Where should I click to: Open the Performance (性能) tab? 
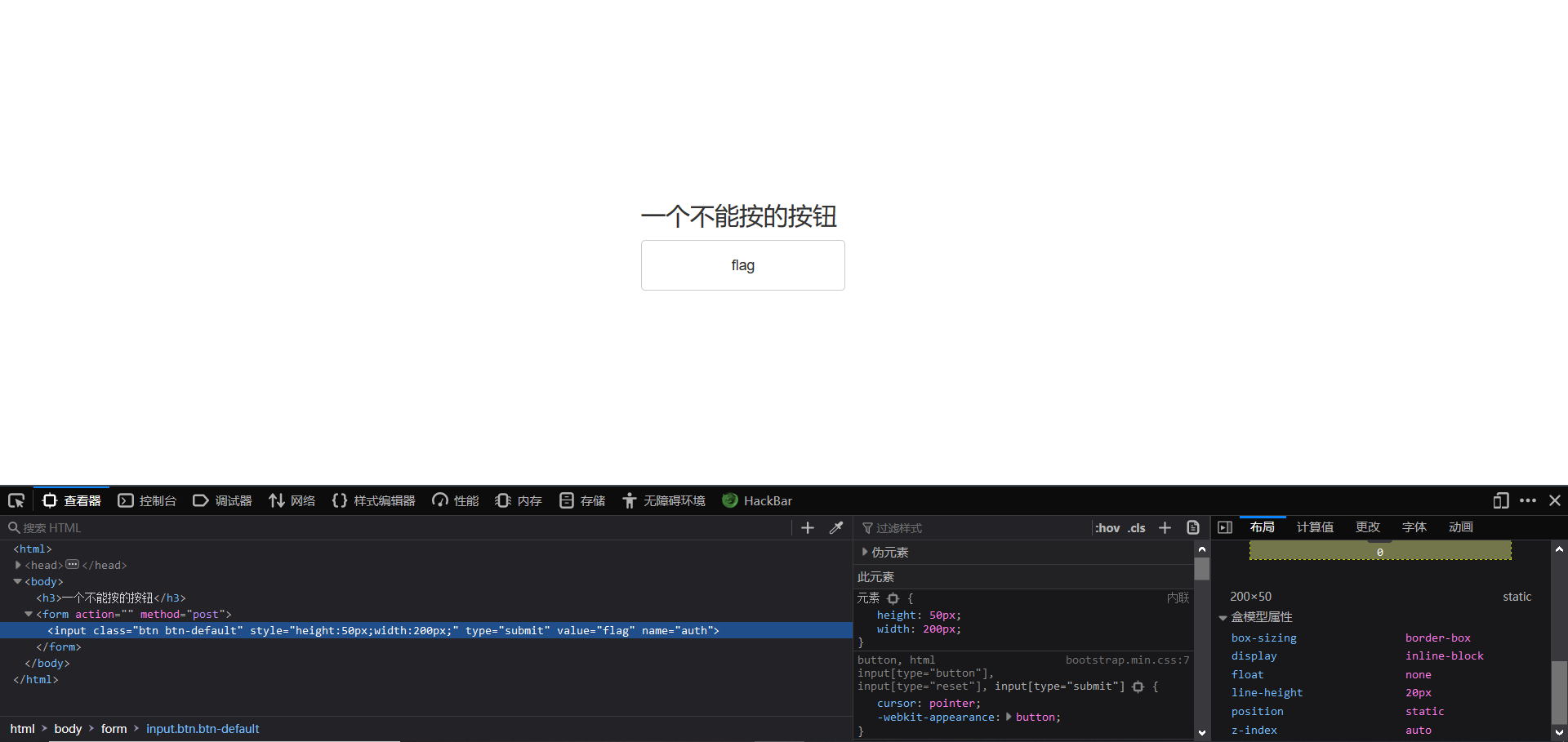pyautogui.click(x=456, y=500)
